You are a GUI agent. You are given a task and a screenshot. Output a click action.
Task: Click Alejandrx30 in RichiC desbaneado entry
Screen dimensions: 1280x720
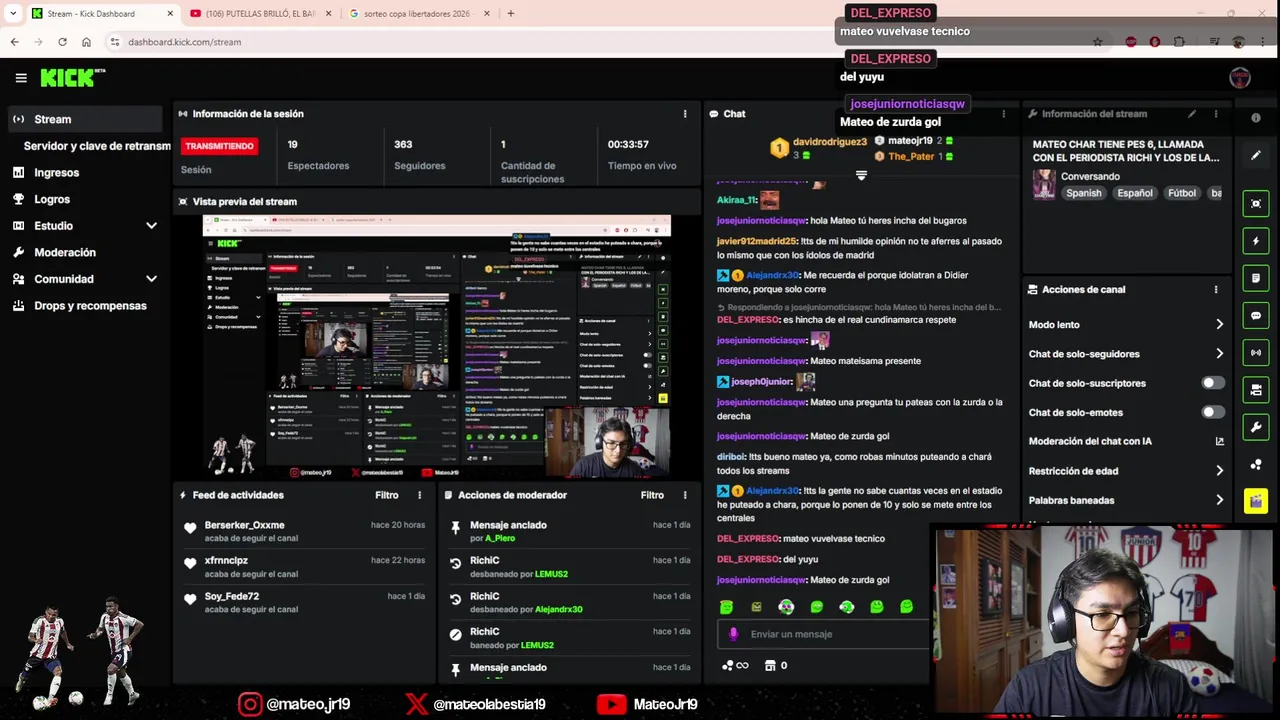pyautogui.click(x=559, y=609)
